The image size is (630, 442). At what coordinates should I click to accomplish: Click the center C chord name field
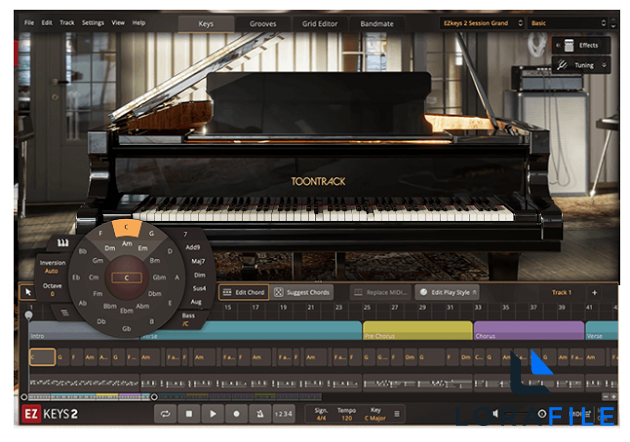click(x=127, y=278)
